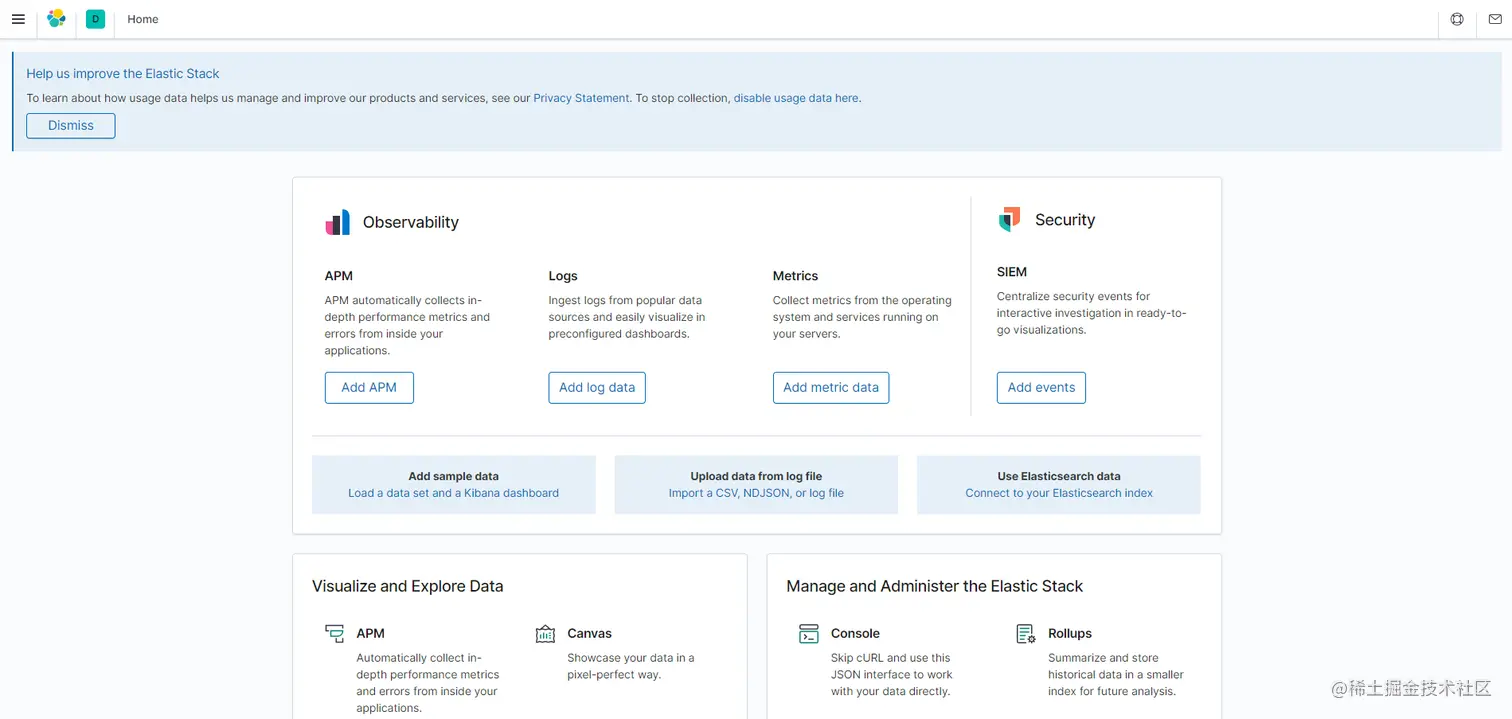
Task: Open the help menu icon
Action: (x=1457, y=19)
